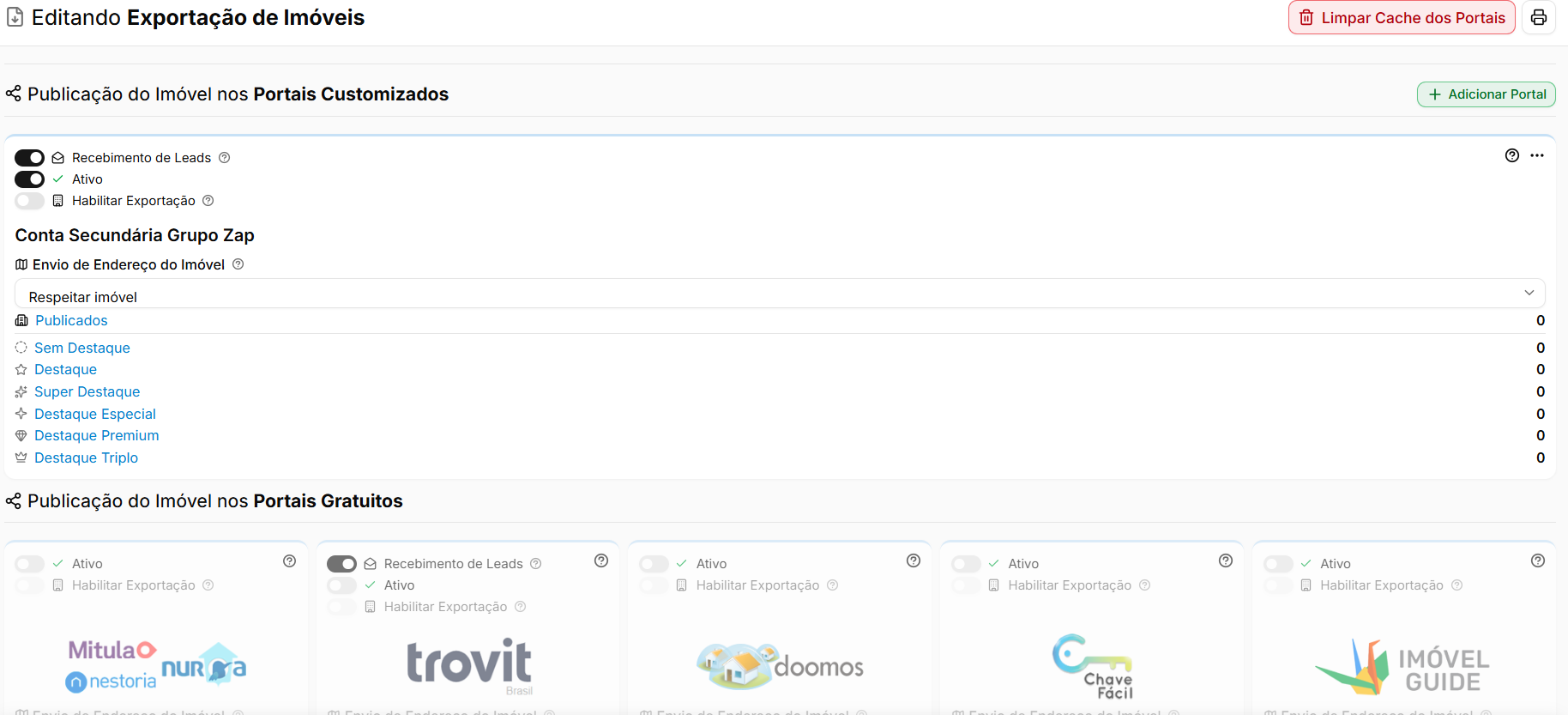Open the Destaque Triplo link
This screenshot has width=1568, height=715.
86,457
